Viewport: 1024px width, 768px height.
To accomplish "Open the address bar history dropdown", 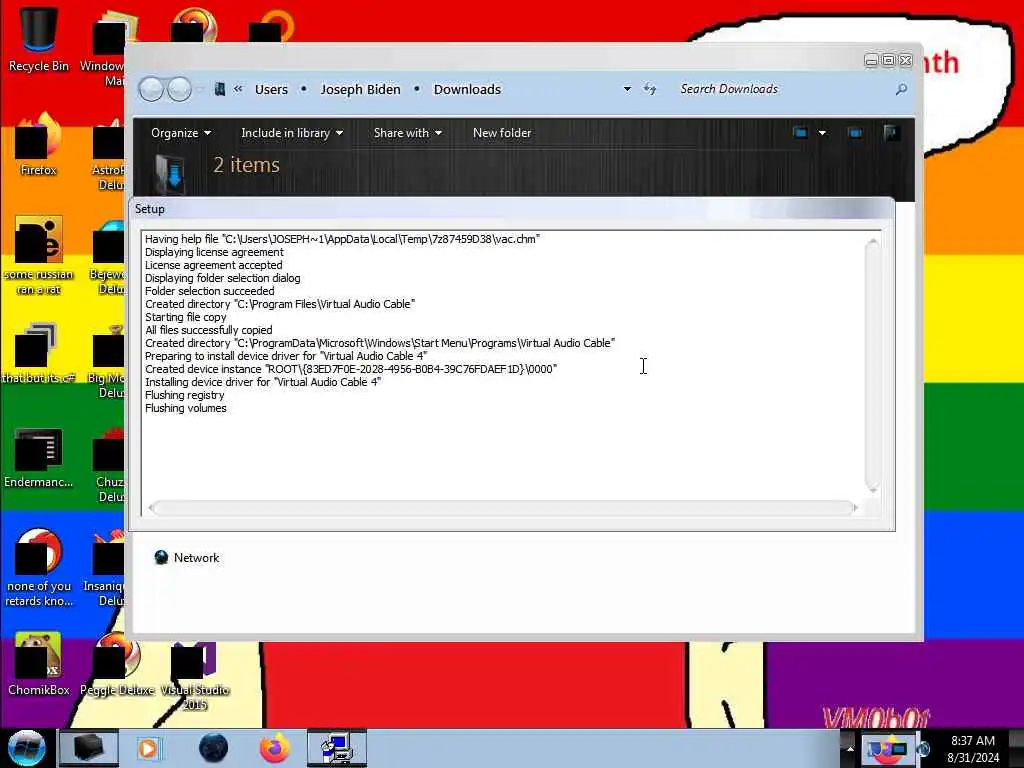I will [627, 89].
